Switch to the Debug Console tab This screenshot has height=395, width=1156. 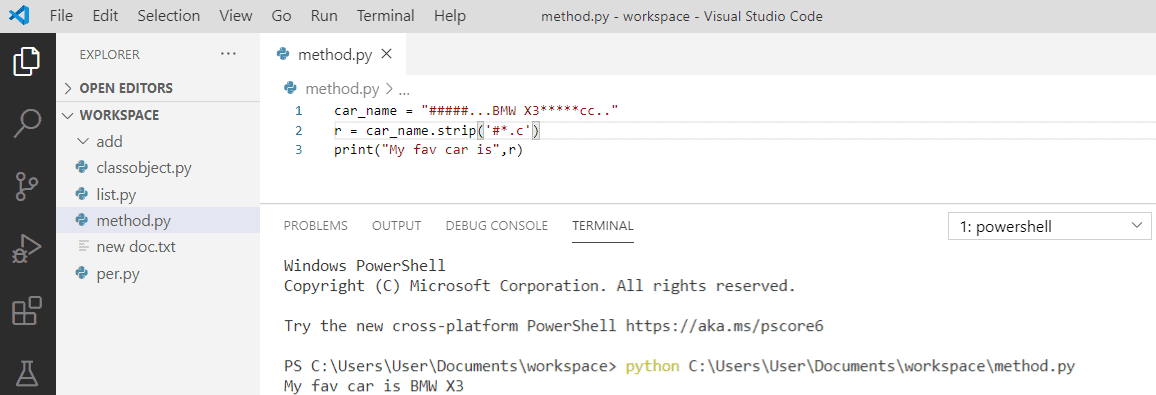pyautogui.click(x=496, y=226)
